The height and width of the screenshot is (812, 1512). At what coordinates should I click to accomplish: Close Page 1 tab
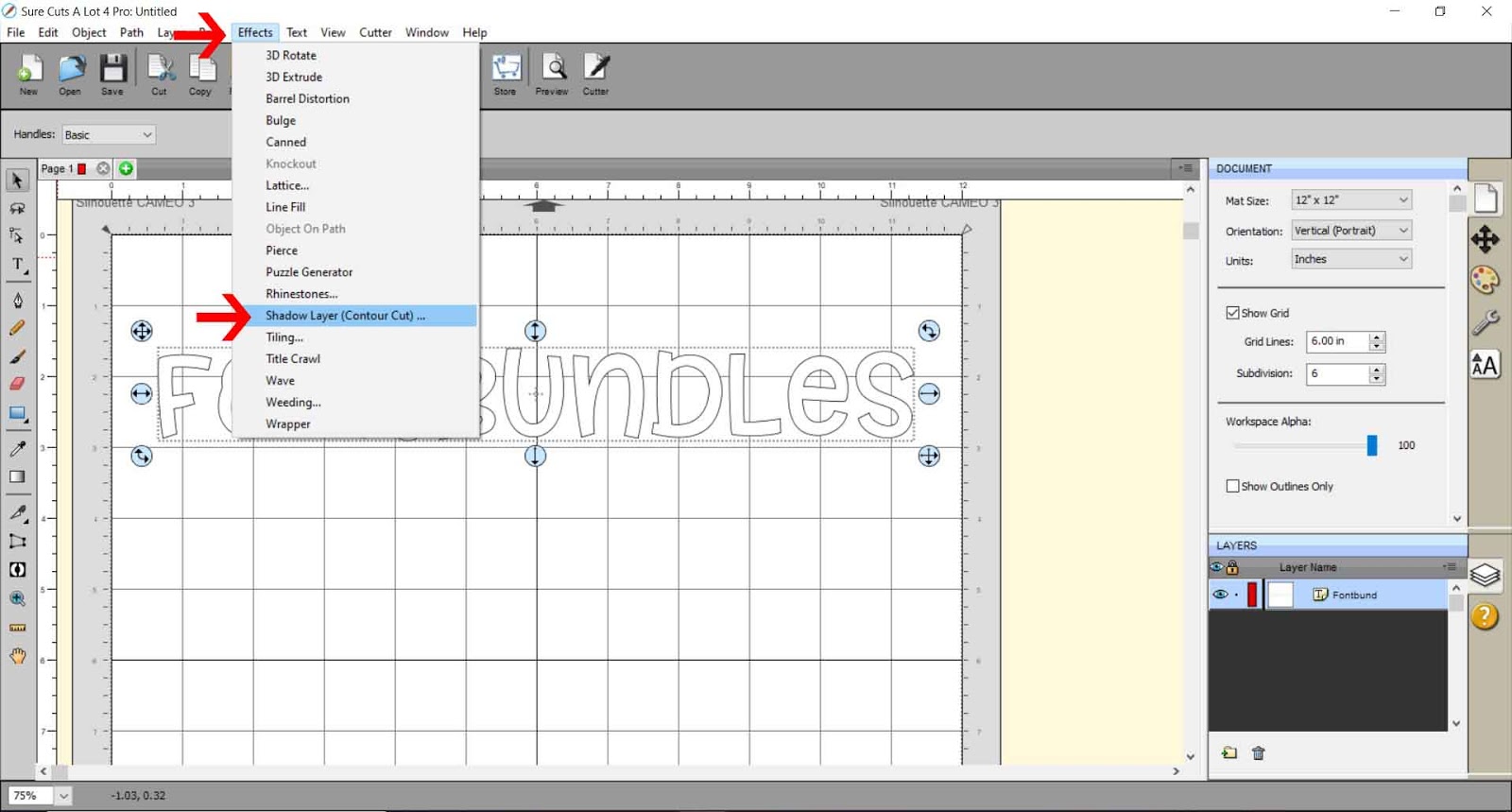[103, 168]
